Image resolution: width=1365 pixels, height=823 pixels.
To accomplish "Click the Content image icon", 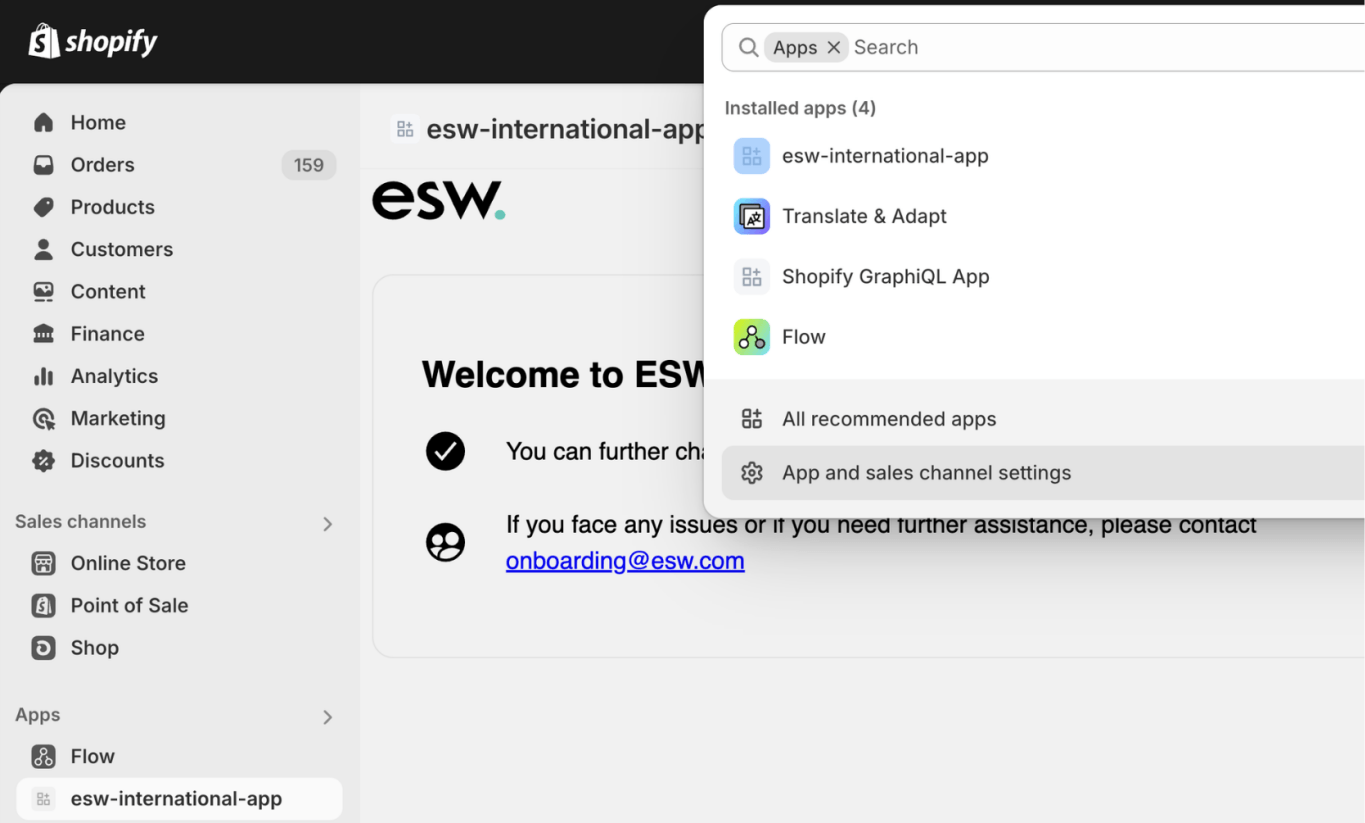I will 43,292.
